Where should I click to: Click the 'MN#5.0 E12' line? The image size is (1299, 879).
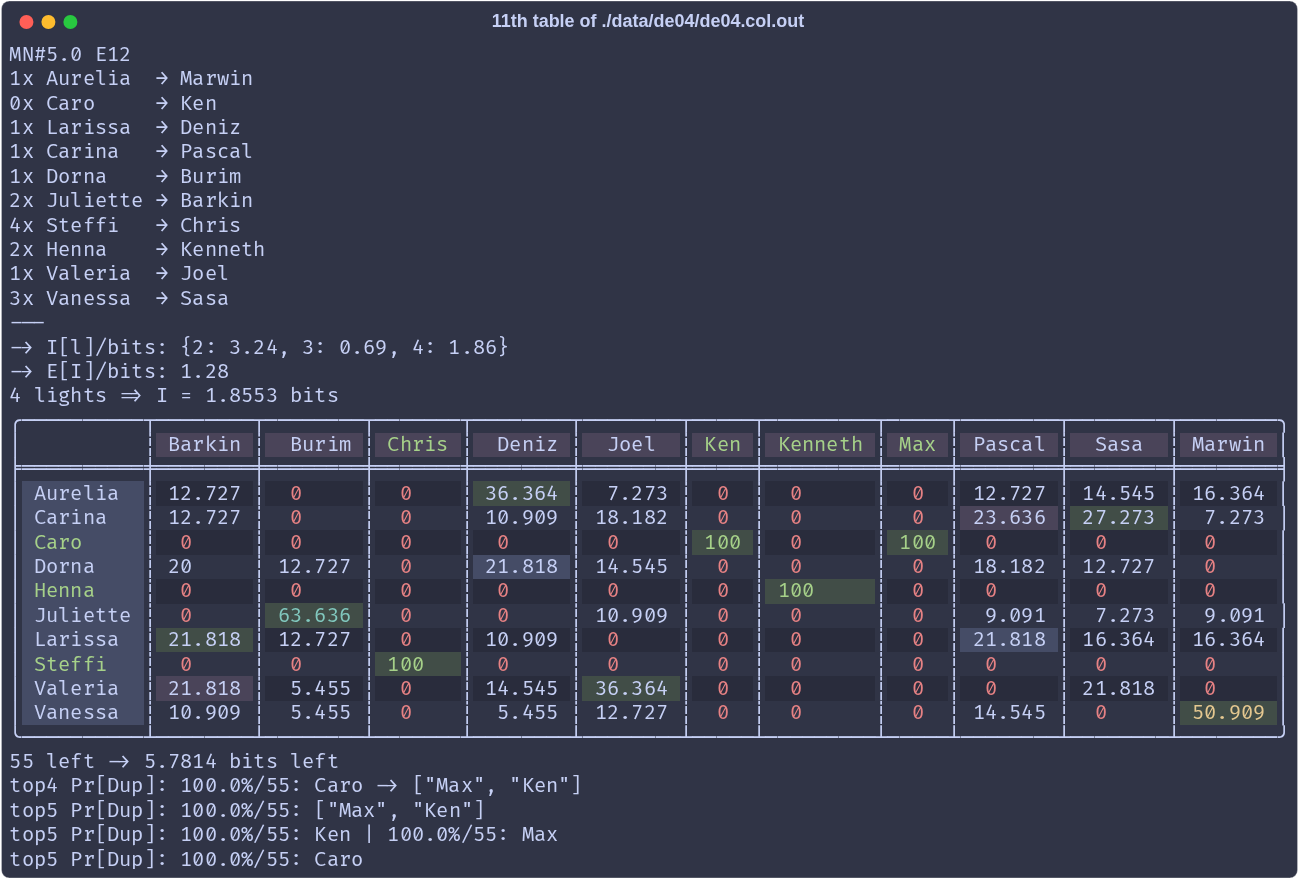pyautogui.click(x=70, y=54)
